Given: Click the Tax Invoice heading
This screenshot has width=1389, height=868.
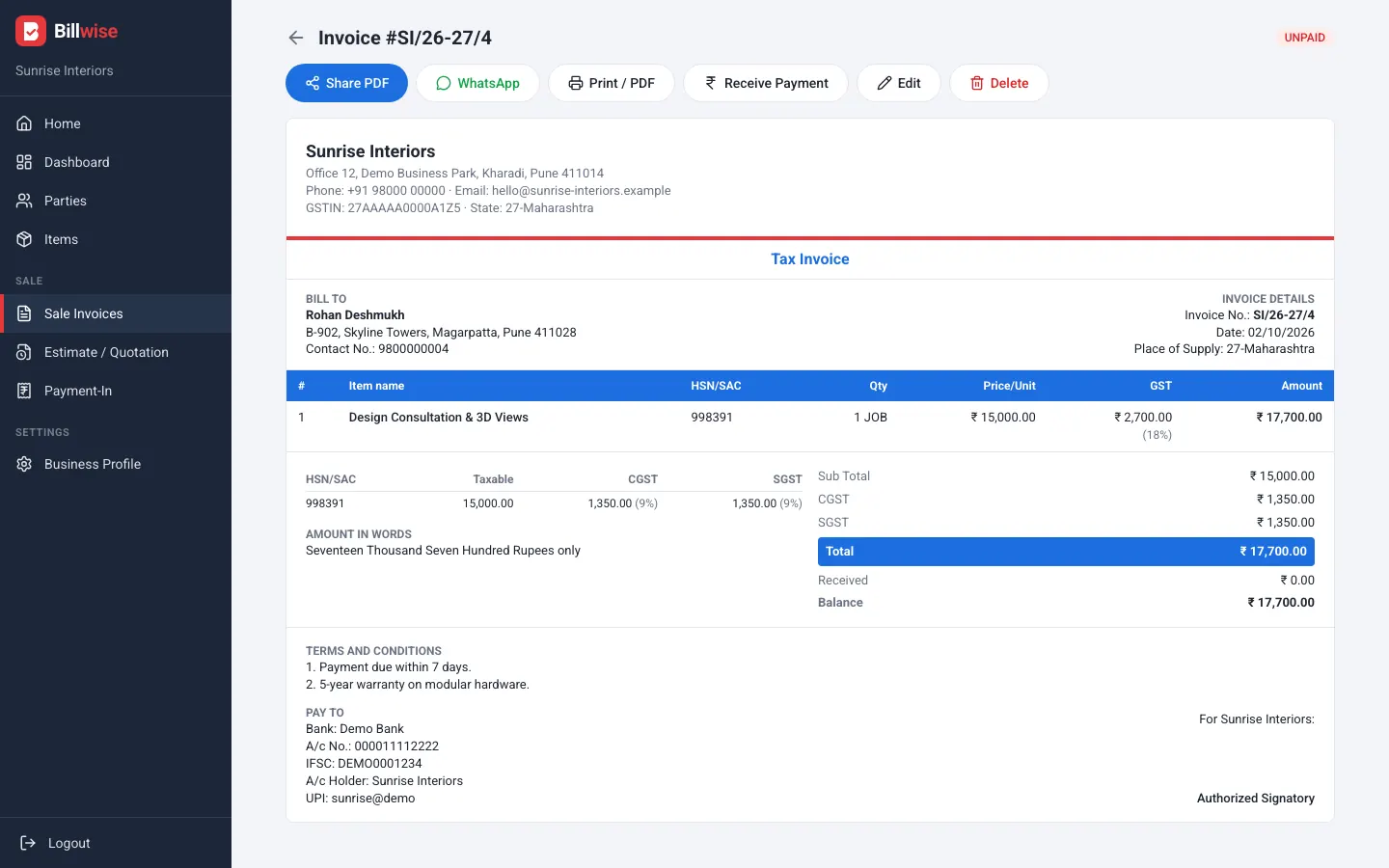Looking at the screenshot, I should click(810, 258).
